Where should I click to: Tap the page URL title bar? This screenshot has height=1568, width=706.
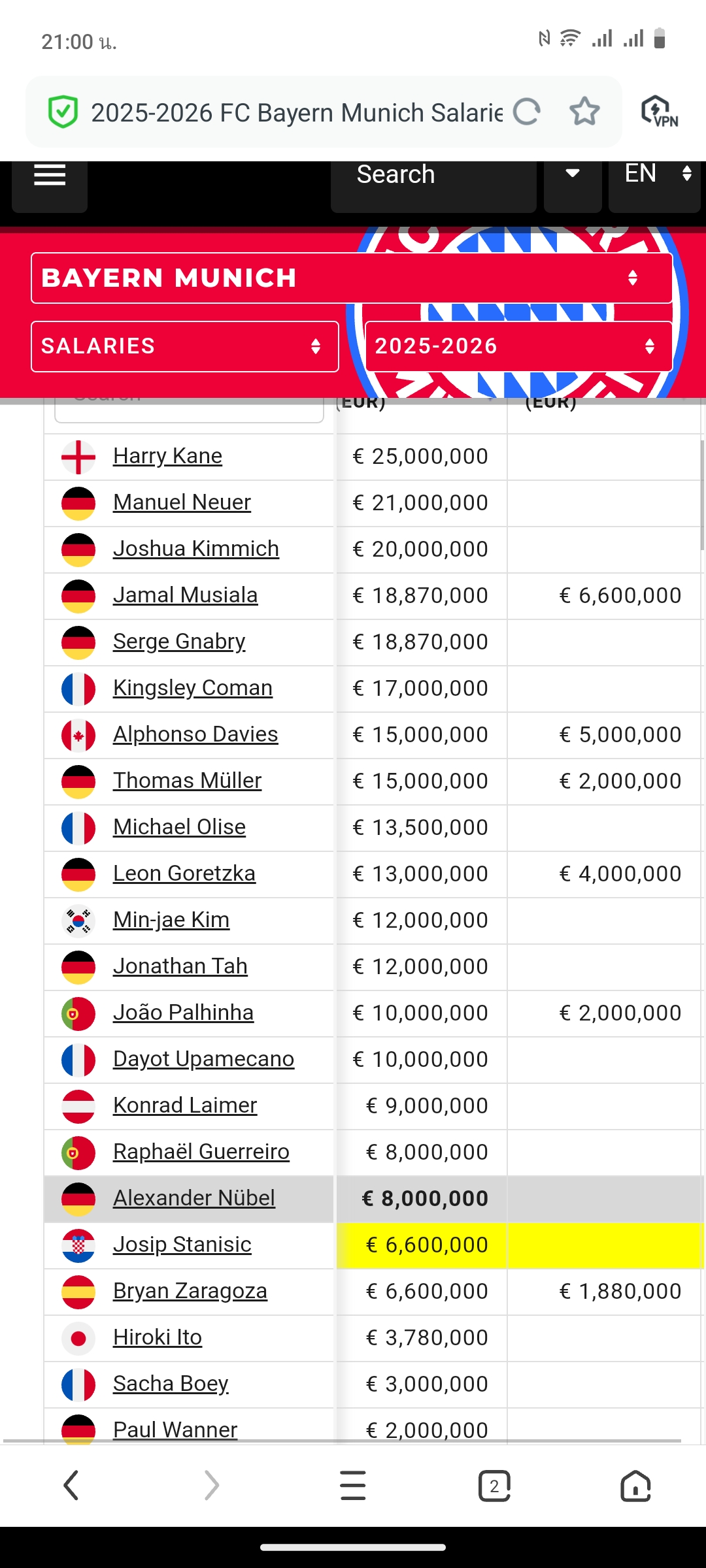[x=297, y=112]
